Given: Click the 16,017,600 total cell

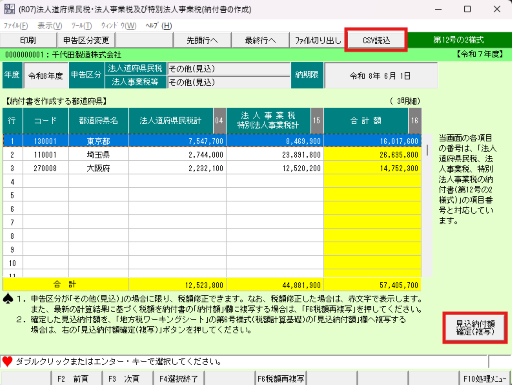Looking at the screenshot, I should (x=372, y=141).
